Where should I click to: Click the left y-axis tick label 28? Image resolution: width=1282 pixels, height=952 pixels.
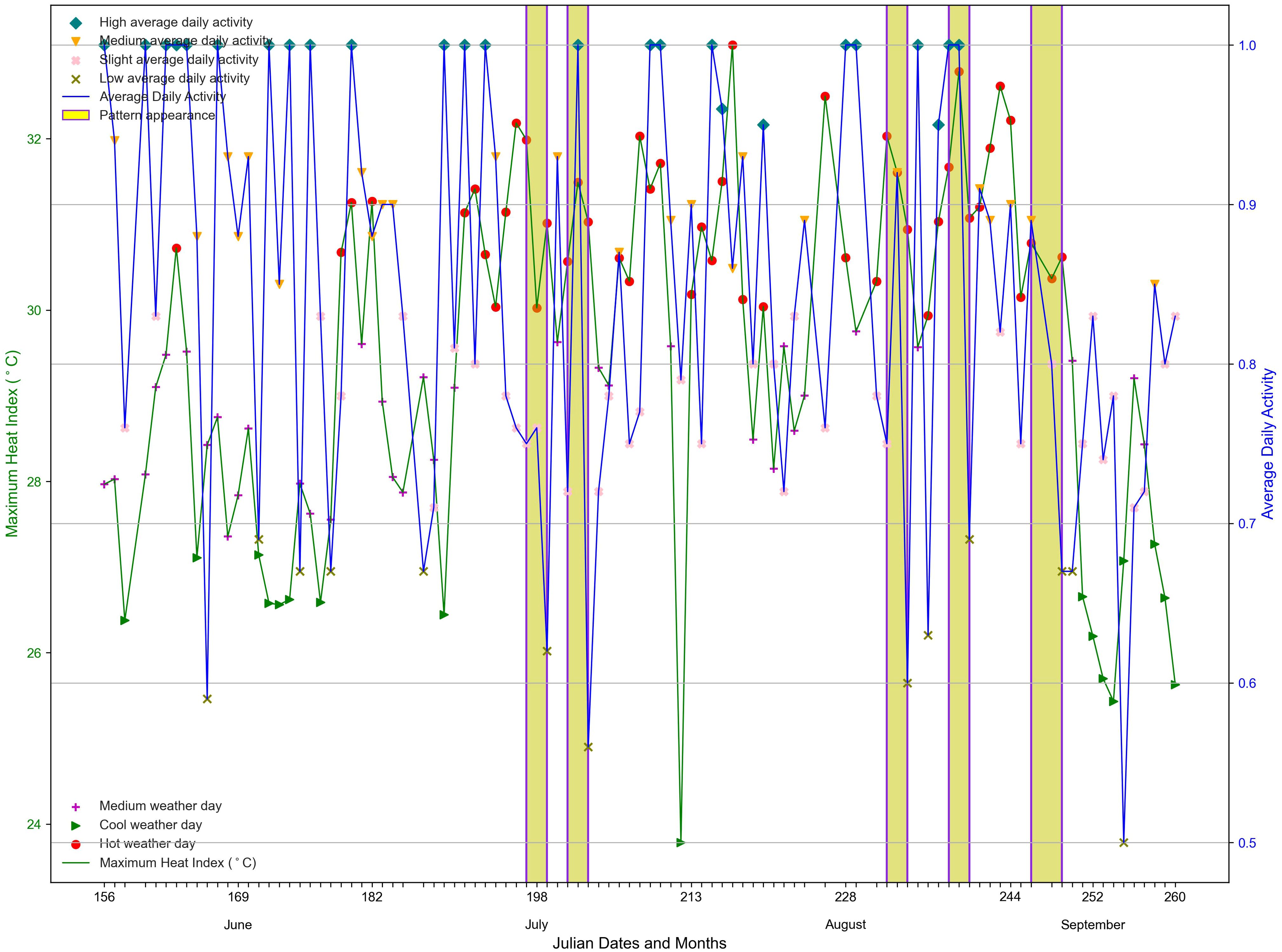(34, 482)
